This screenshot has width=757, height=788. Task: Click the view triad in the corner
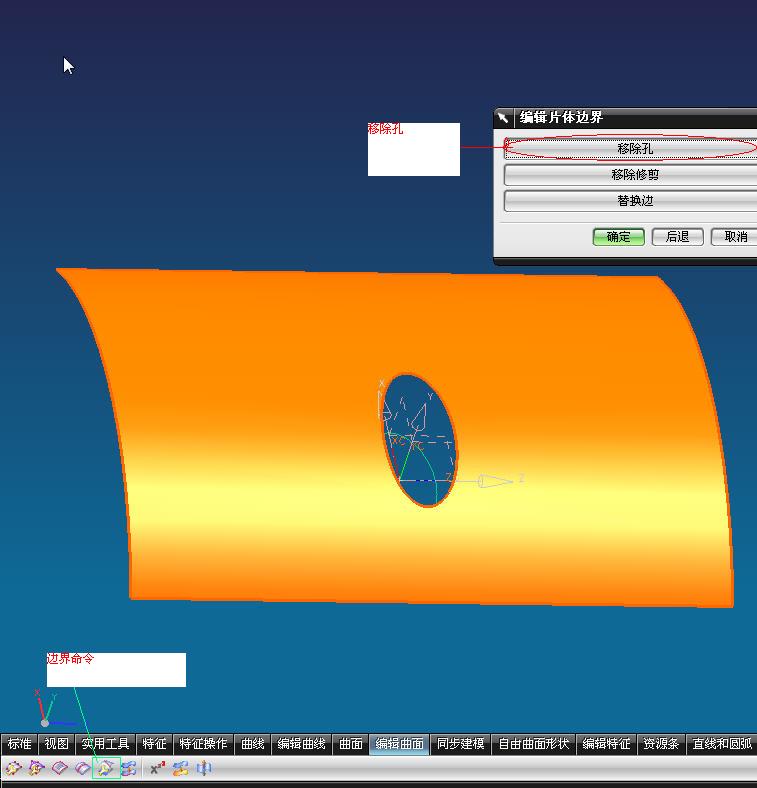coord(53,710)
